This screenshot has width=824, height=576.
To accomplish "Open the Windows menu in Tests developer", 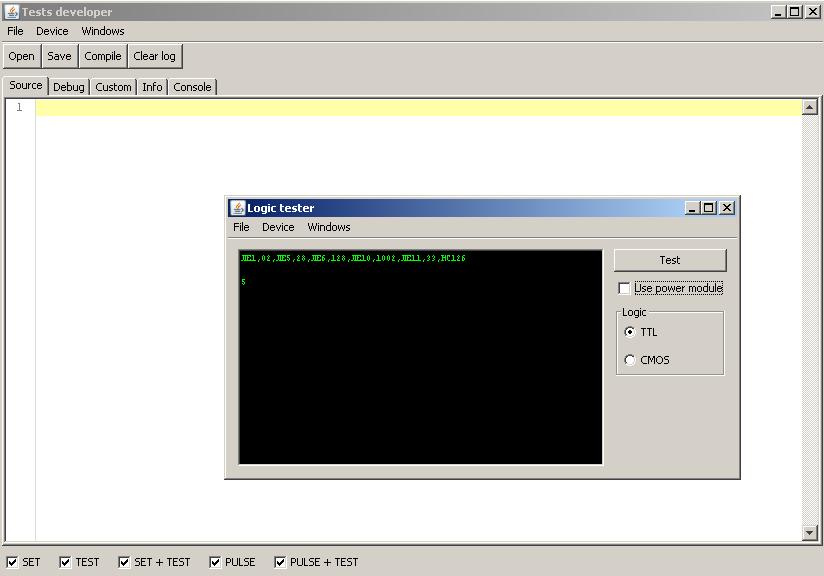I will coord(103,31).
